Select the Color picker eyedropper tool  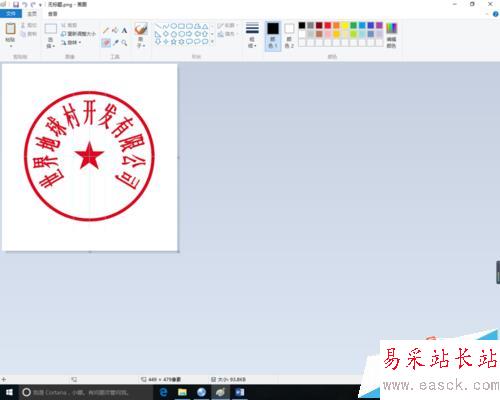116,43
